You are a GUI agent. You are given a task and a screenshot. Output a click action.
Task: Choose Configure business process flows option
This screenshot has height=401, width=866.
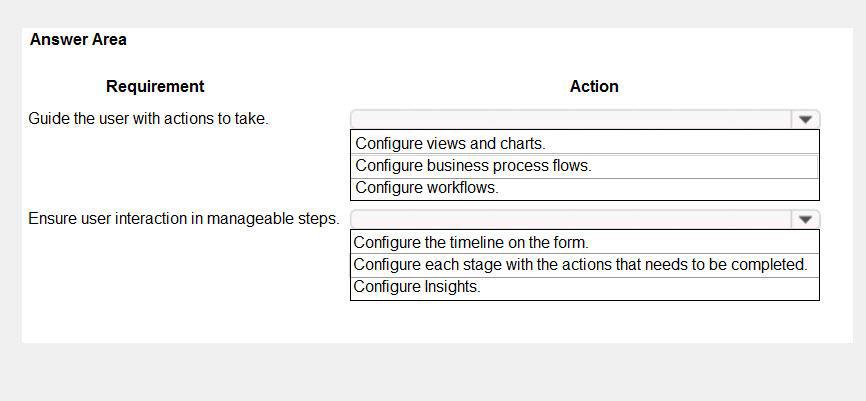coord(584,166)
